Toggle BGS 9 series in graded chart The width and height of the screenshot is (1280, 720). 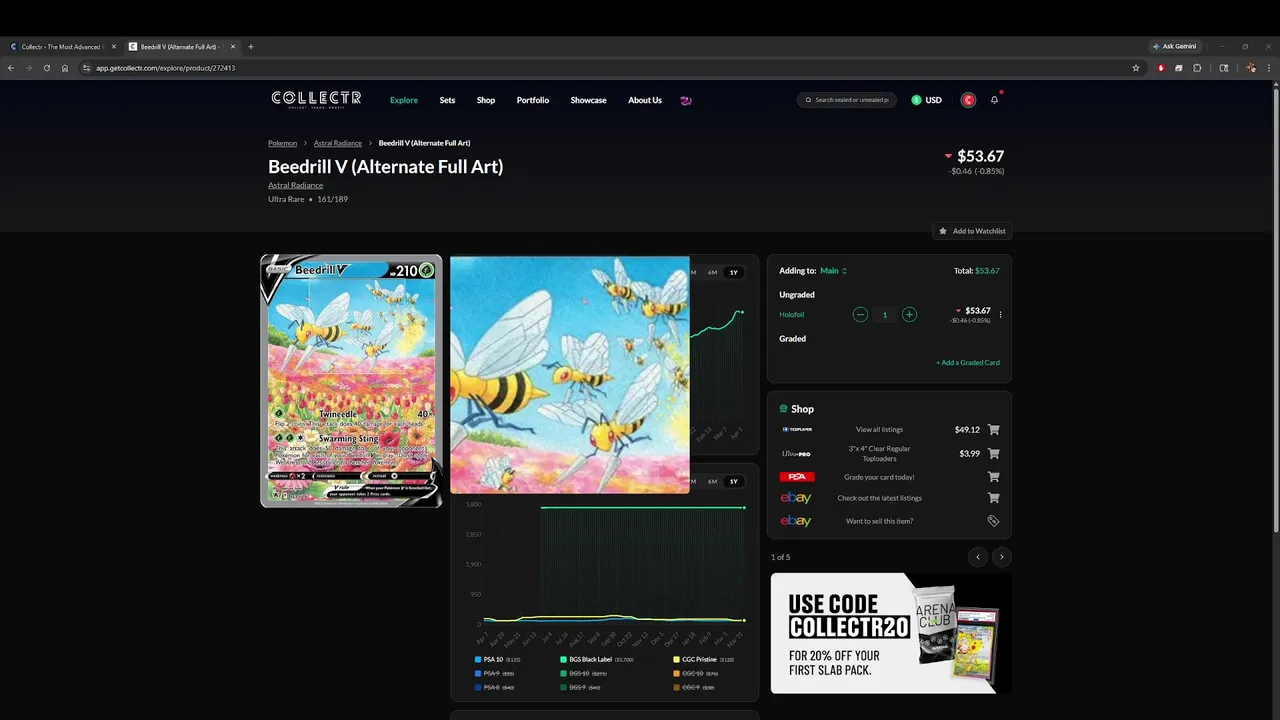(x=581, y=688)
